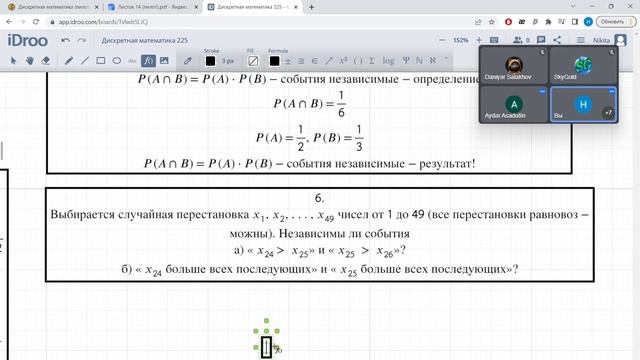Open a new browser tab
The height and width of the screenshot is (360, 640).
click(x=311, y=7)
